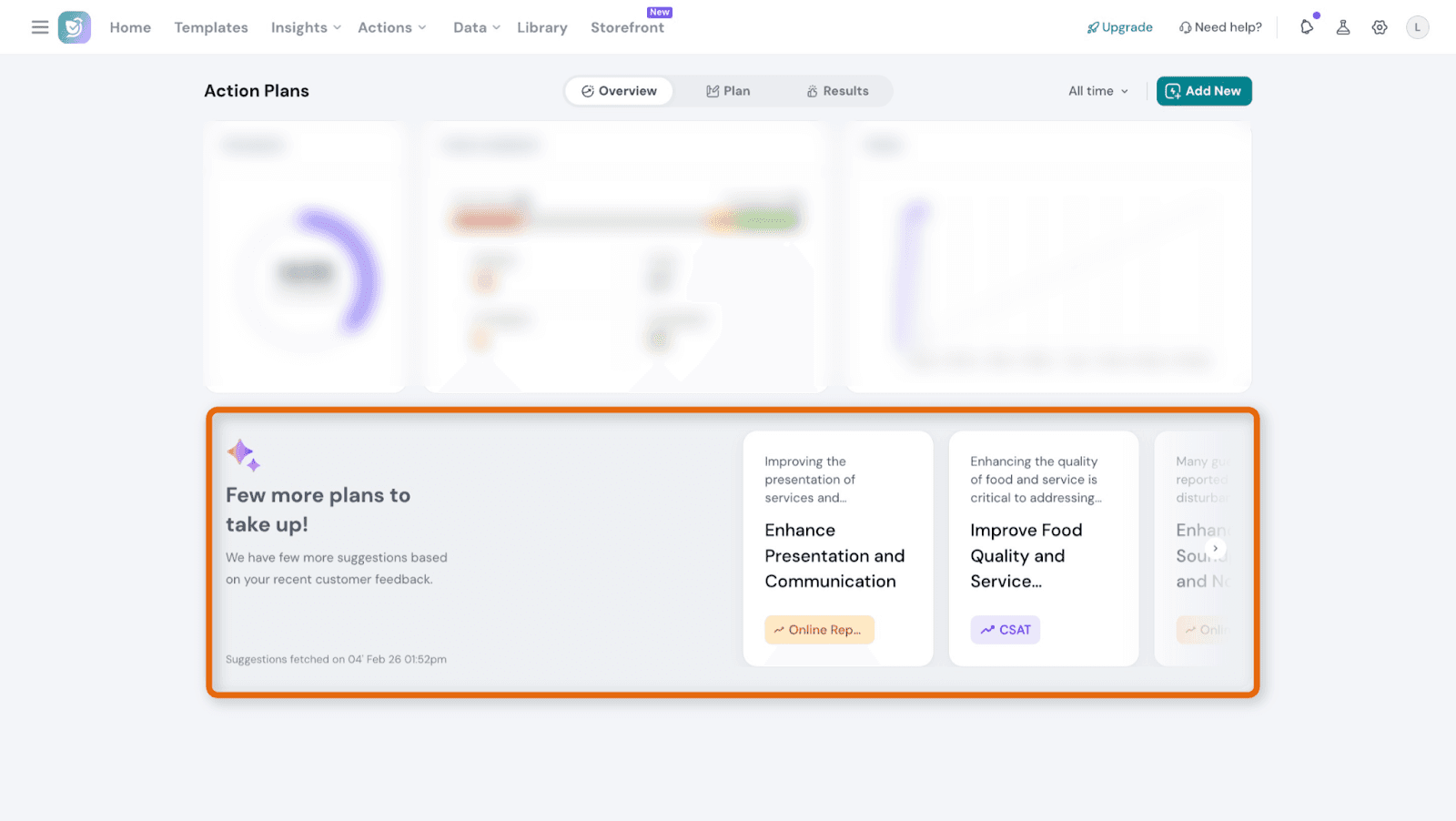This screenshot has width=1456, height=821.
Task: Click the AI sparkle suggestions icon
Action: (x=243, y=454)
